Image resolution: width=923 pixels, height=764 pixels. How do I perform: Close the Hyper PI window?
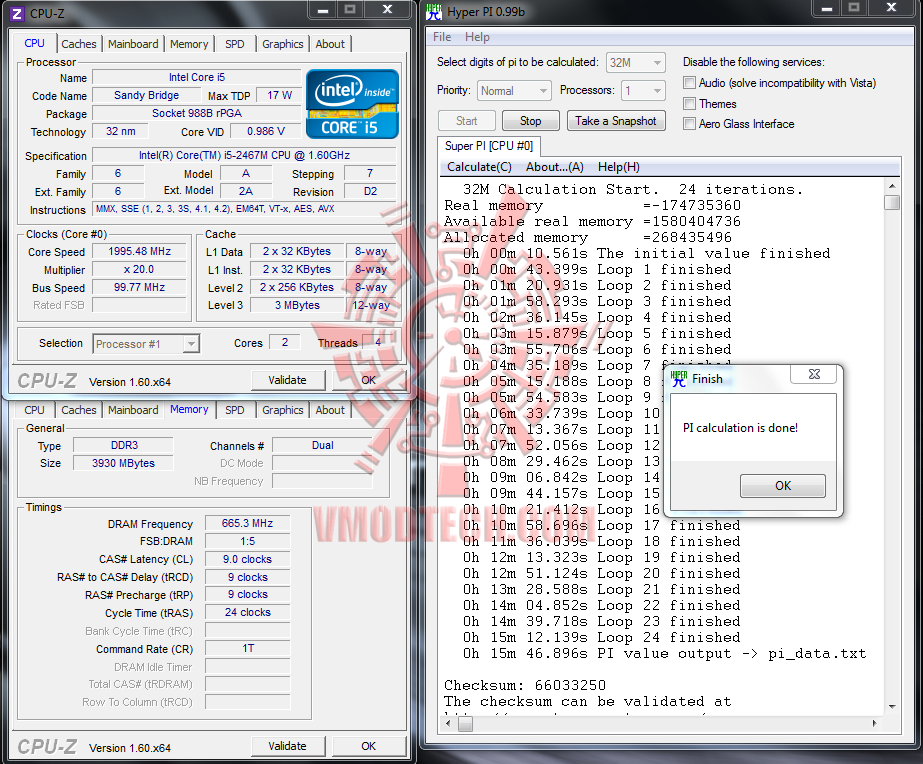(x=891, y=8)
